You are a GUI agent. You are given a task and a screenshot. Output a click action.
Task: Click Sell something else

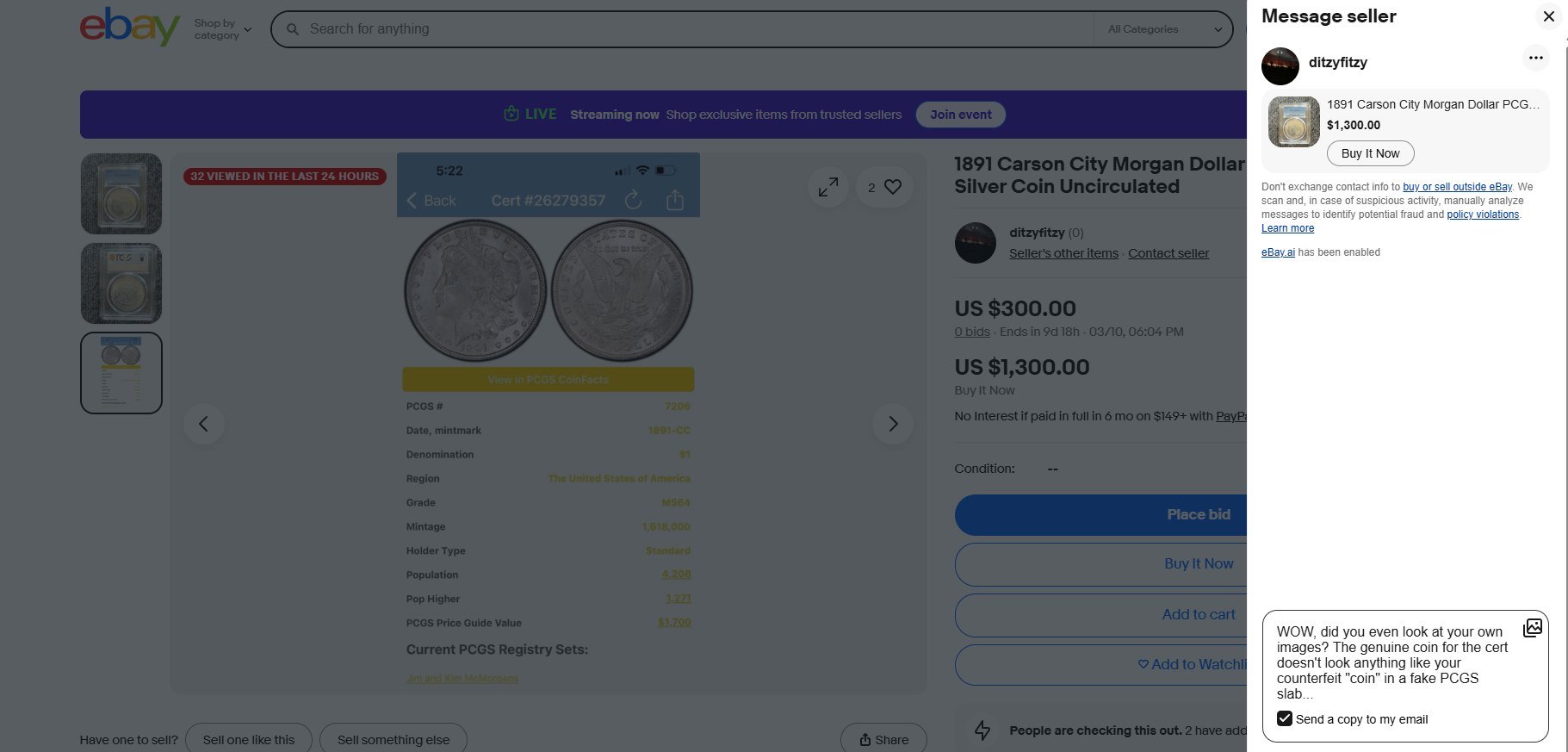[394, 739]
